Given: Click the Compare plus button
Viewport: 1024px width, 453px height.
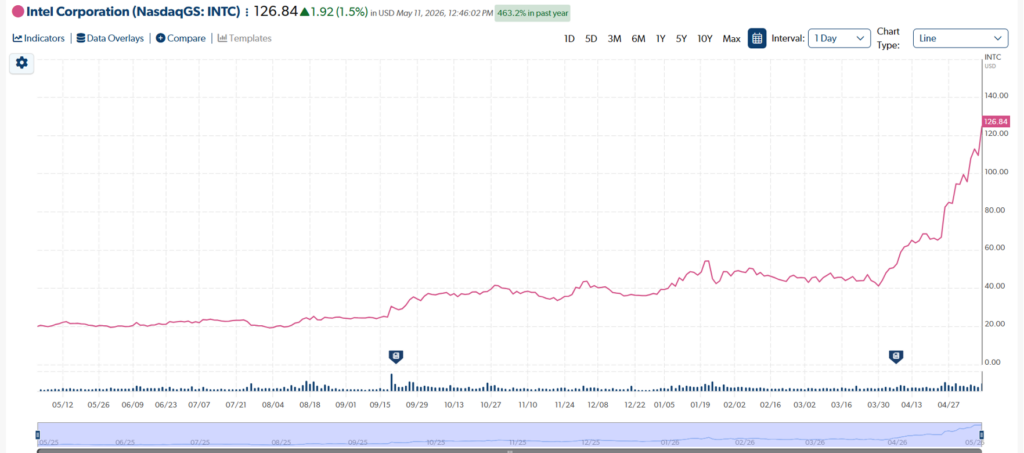Looking at the screenshot, I should click(160, 39).
